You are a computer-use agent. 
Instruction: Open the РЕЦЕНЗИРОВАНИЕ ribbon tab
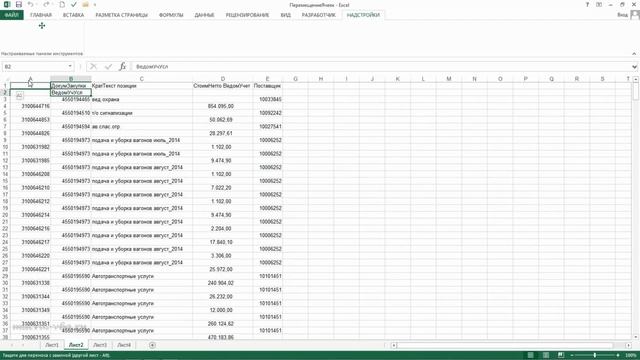point(247,15)
